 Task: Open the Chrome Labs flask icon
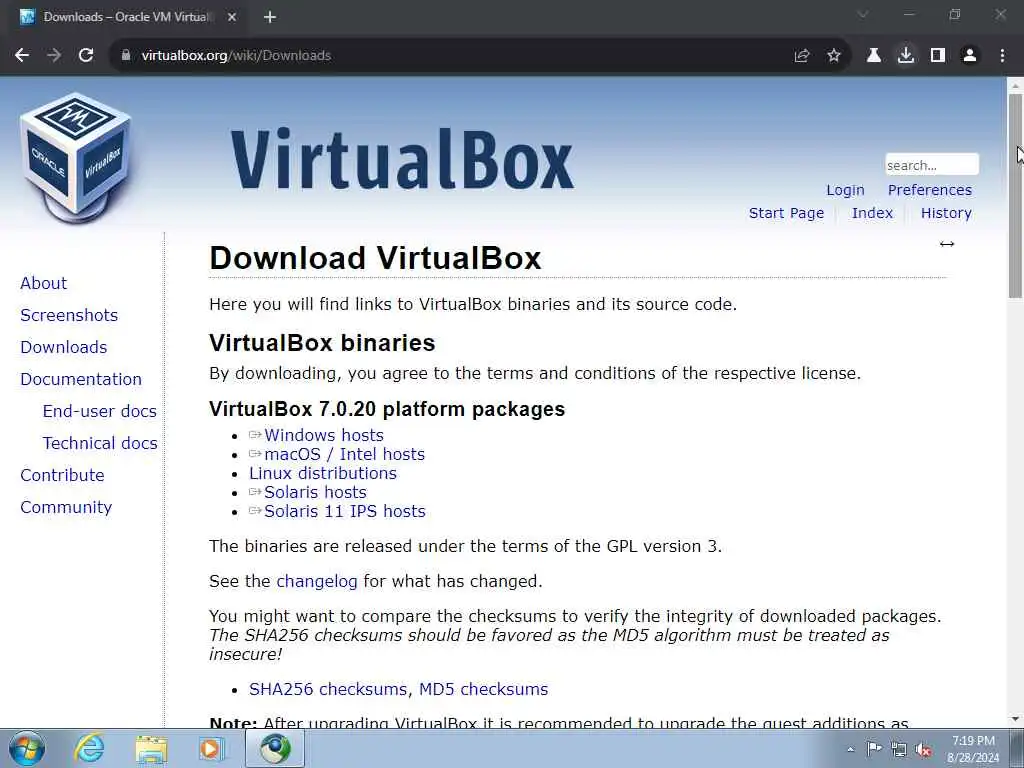[874, 56]
